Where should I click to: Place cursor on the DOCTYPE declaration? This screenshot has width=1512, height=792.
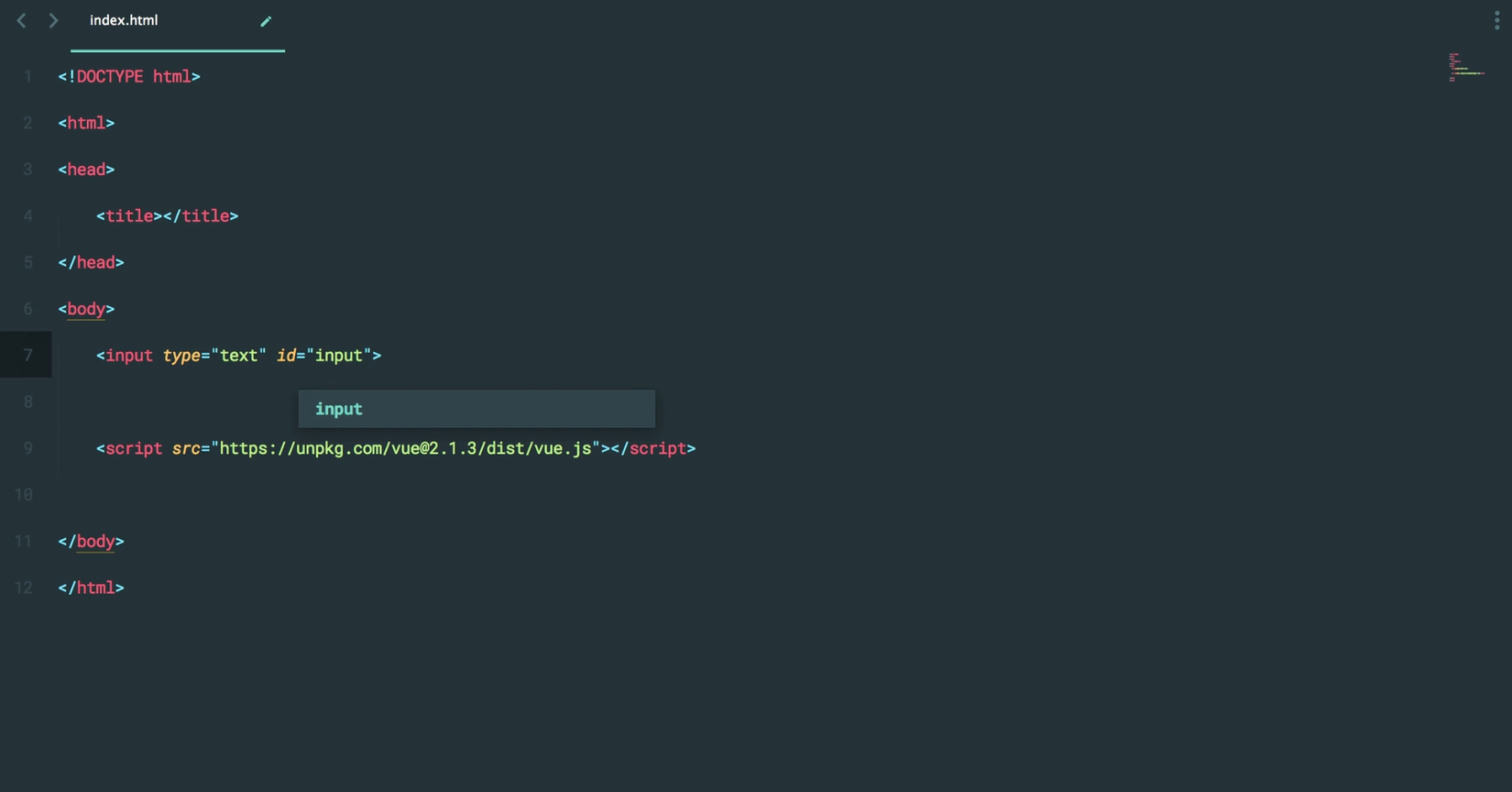129,77
